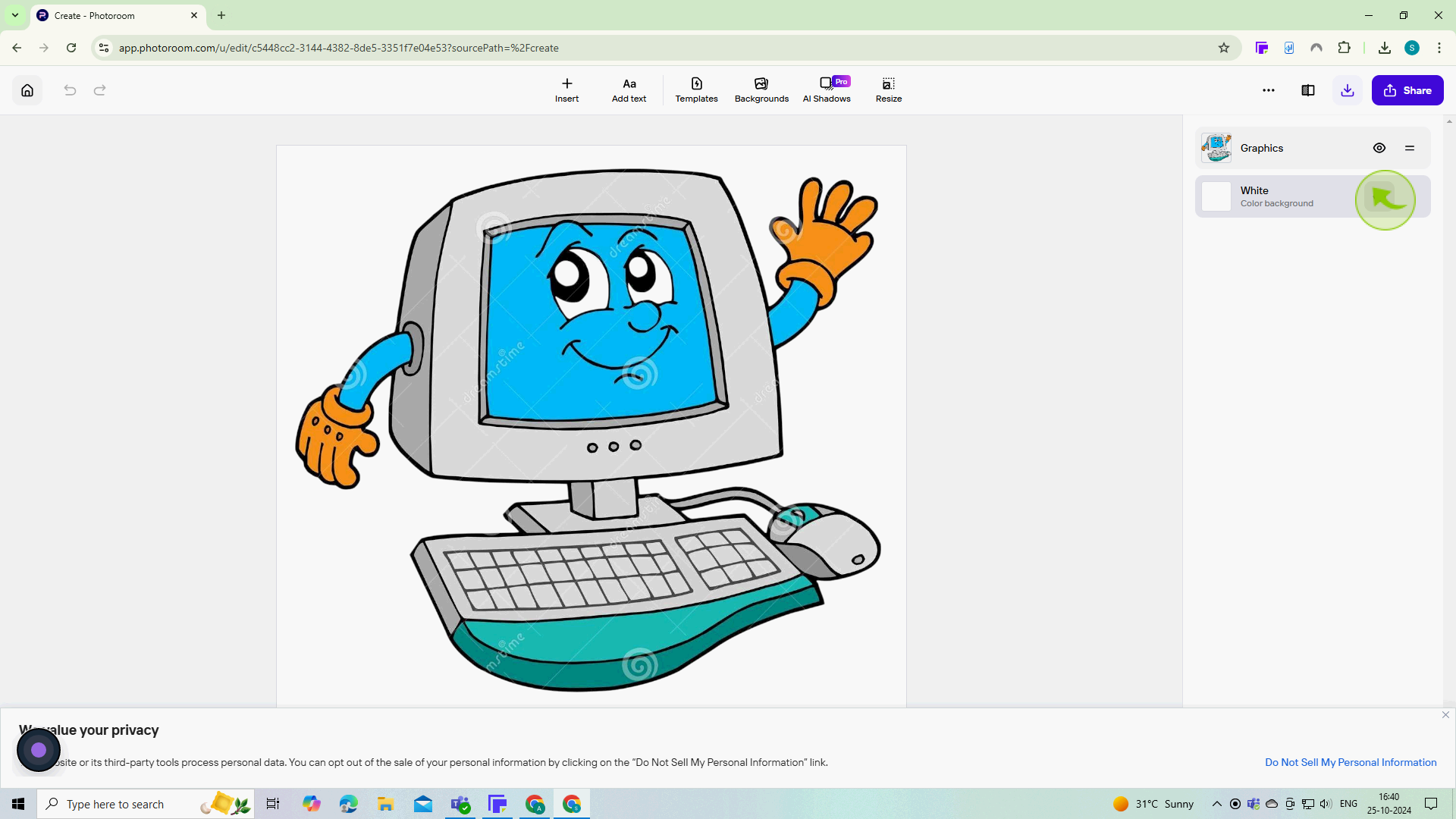Screen dimensions: 1456x819
Task: Toggle the overflow menu three dots
Action: click(1269, 90)
